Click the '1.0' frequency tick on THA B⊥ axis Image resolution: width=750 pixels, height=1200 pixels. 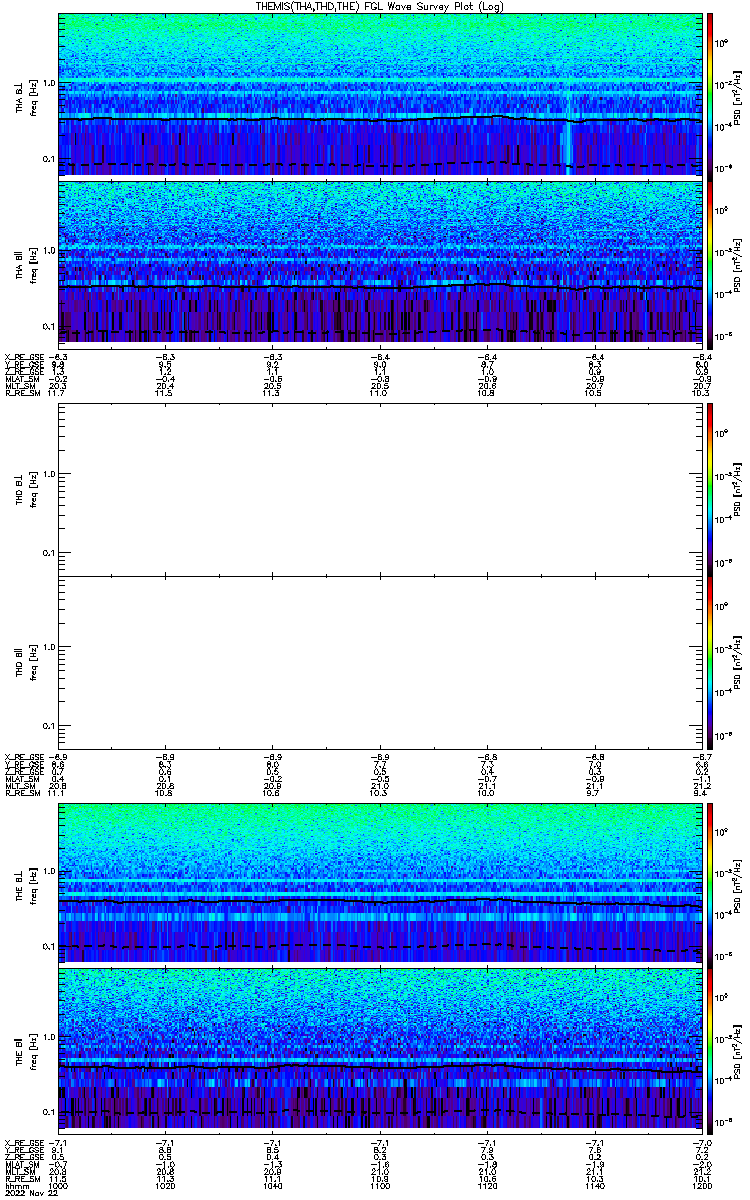point(48,82)
